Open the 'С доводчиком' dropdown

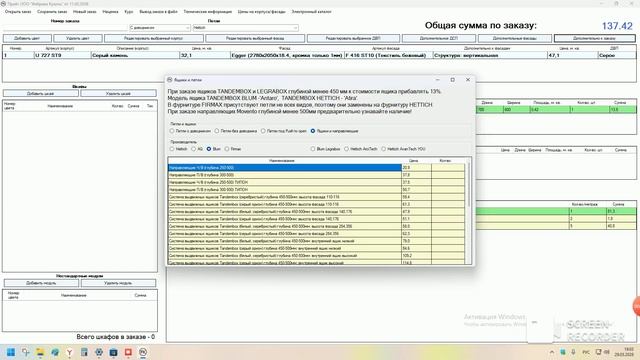pos(160,28)
